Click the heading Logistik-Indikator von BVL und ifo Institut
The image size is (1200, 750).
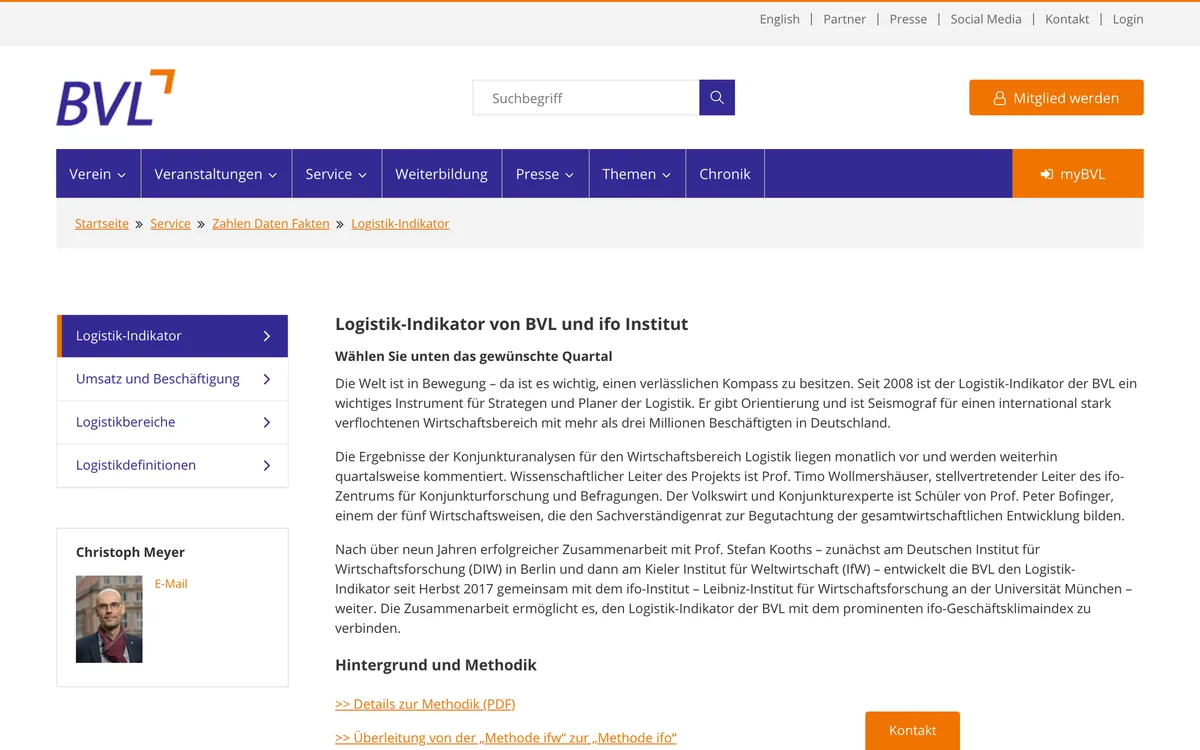pyautogui.click(x=511, y=324)
